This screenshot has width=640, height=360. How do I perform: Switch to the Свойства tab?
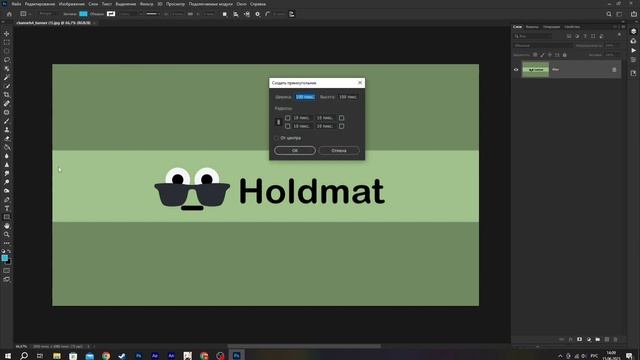coord(572,27)
